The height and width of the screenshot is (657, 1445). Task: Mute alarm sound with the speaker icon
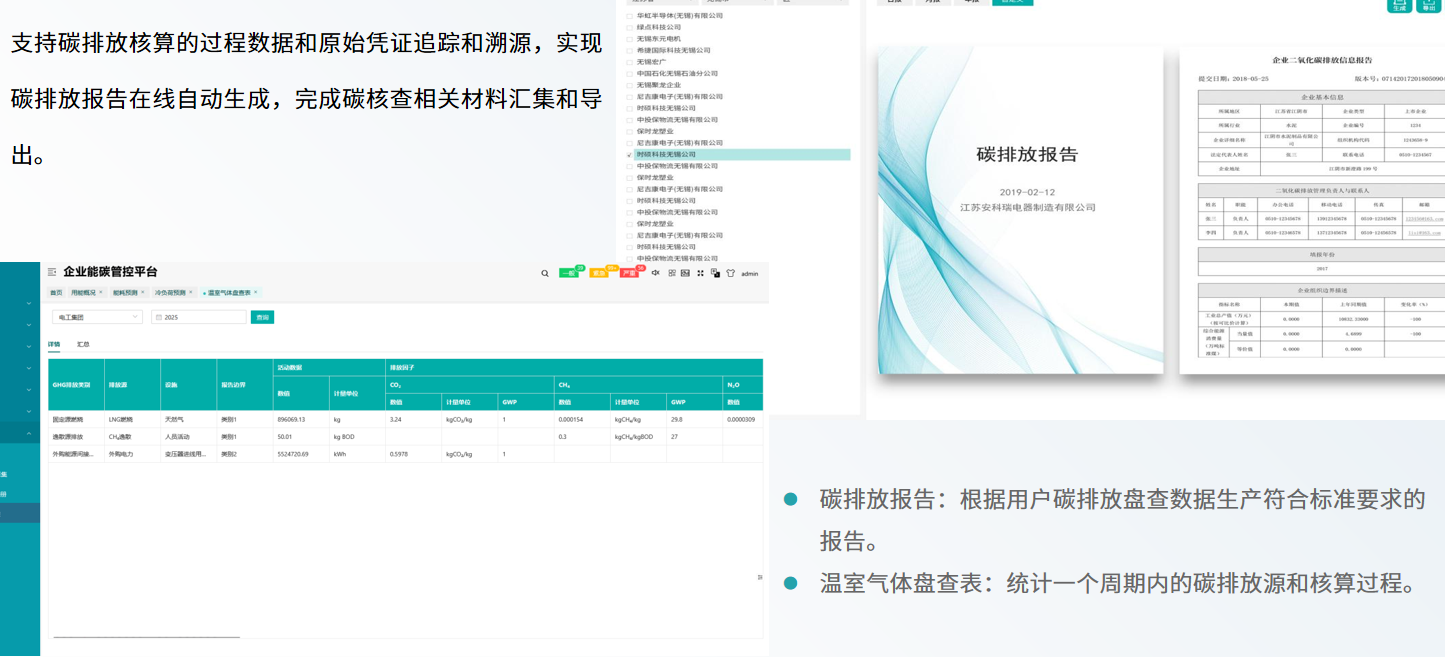click(x=655, y=273)
